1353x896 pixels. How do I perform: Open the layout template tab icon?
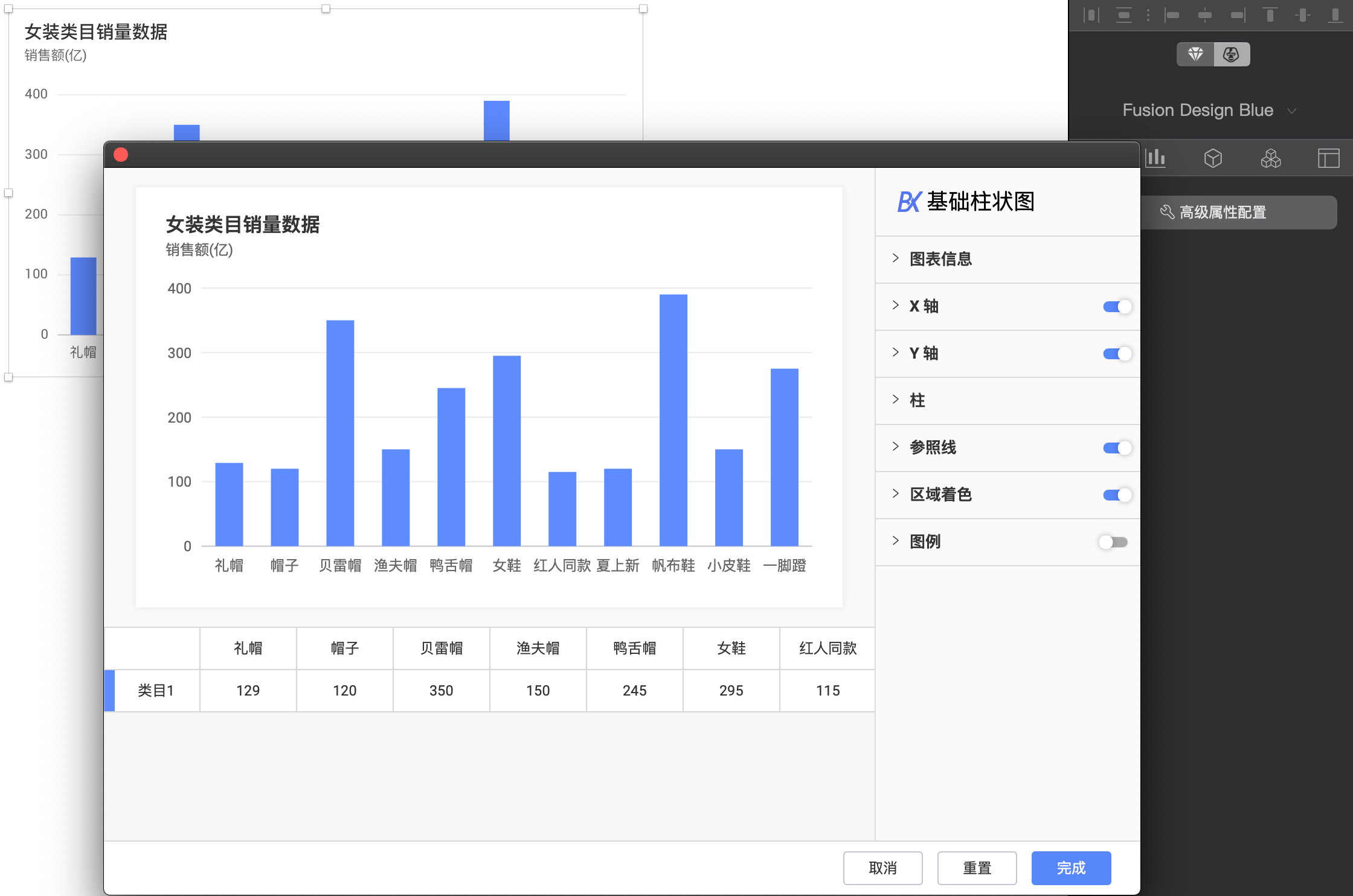coord(1328,159)
